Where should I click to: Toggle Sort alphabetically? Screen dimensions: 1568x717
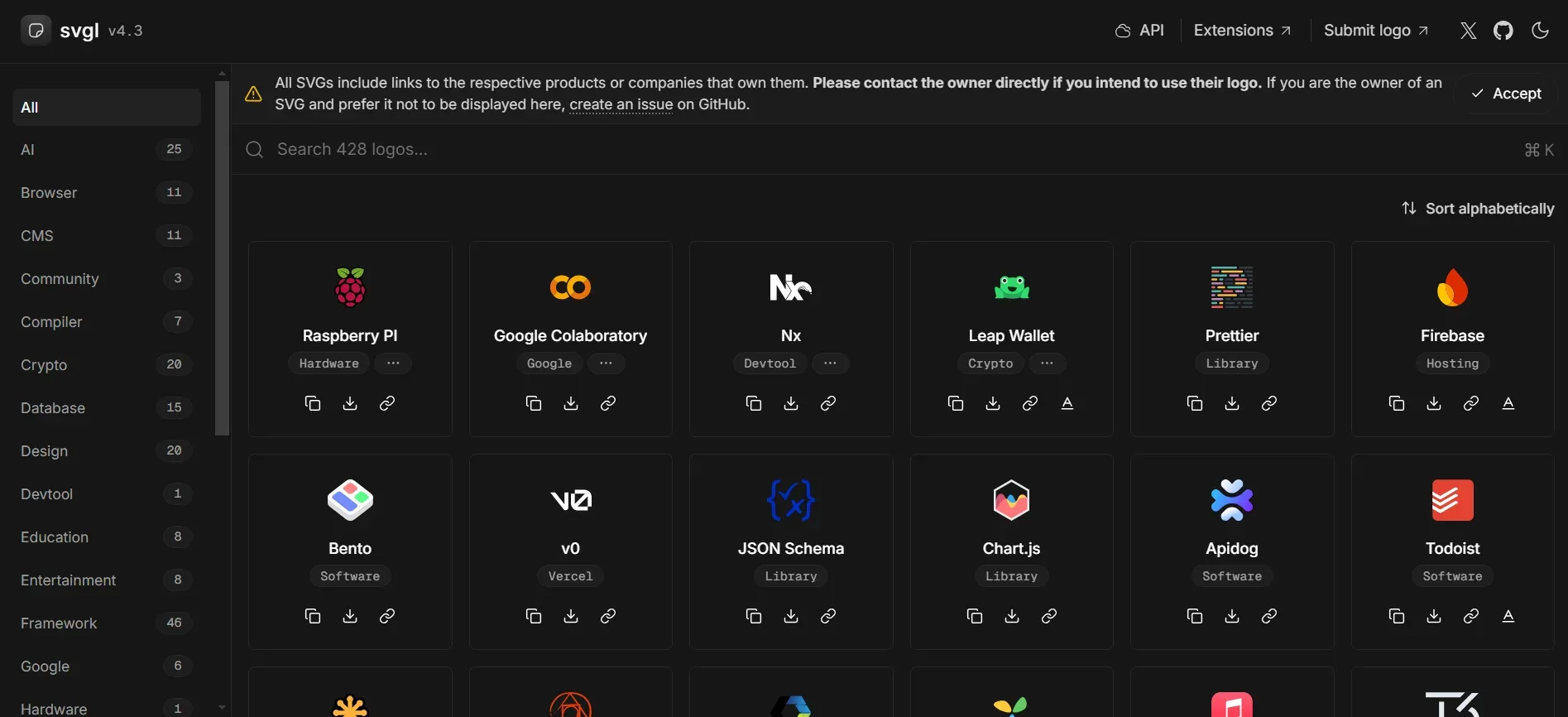pyautogui.click(x=1478, y=209)
